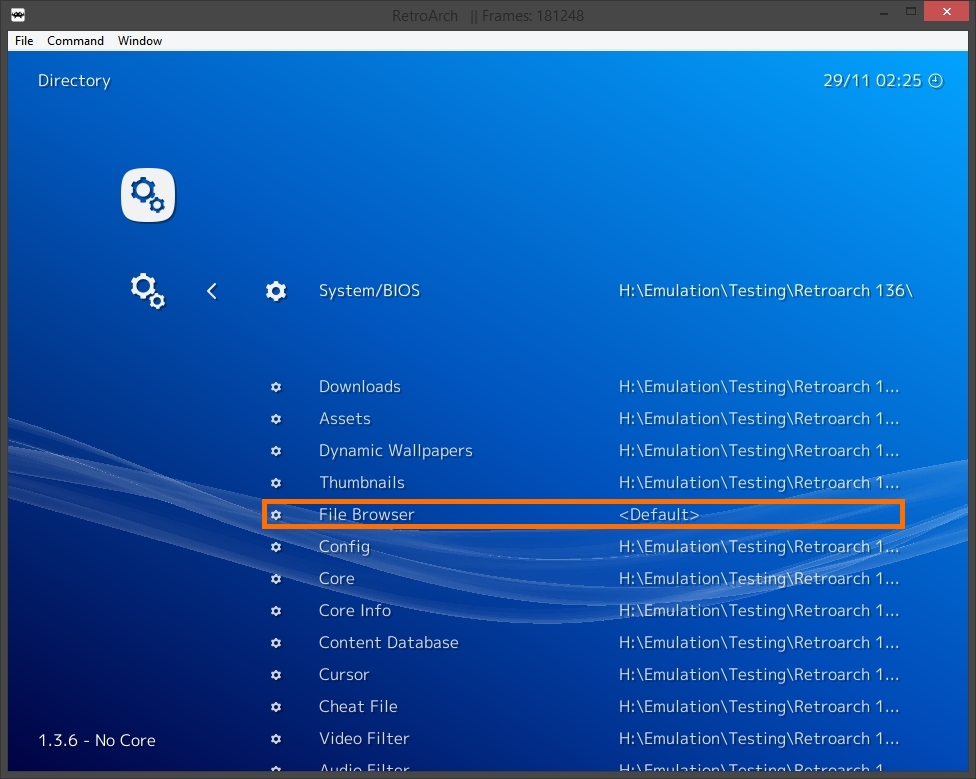Minimize the RetroArch window

click(883, 13)
